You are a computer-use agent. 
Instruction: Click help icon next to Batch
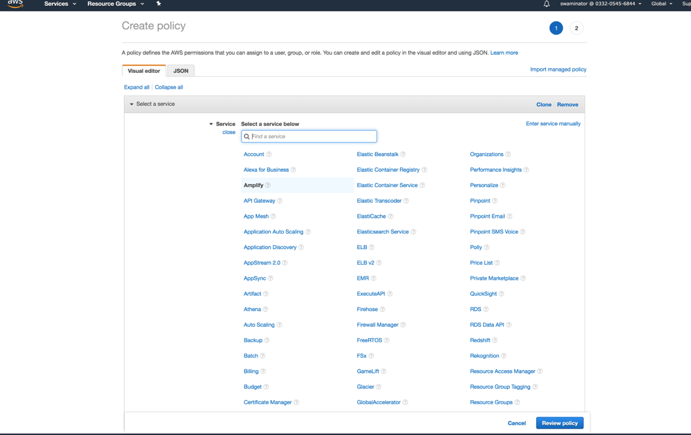263,356
